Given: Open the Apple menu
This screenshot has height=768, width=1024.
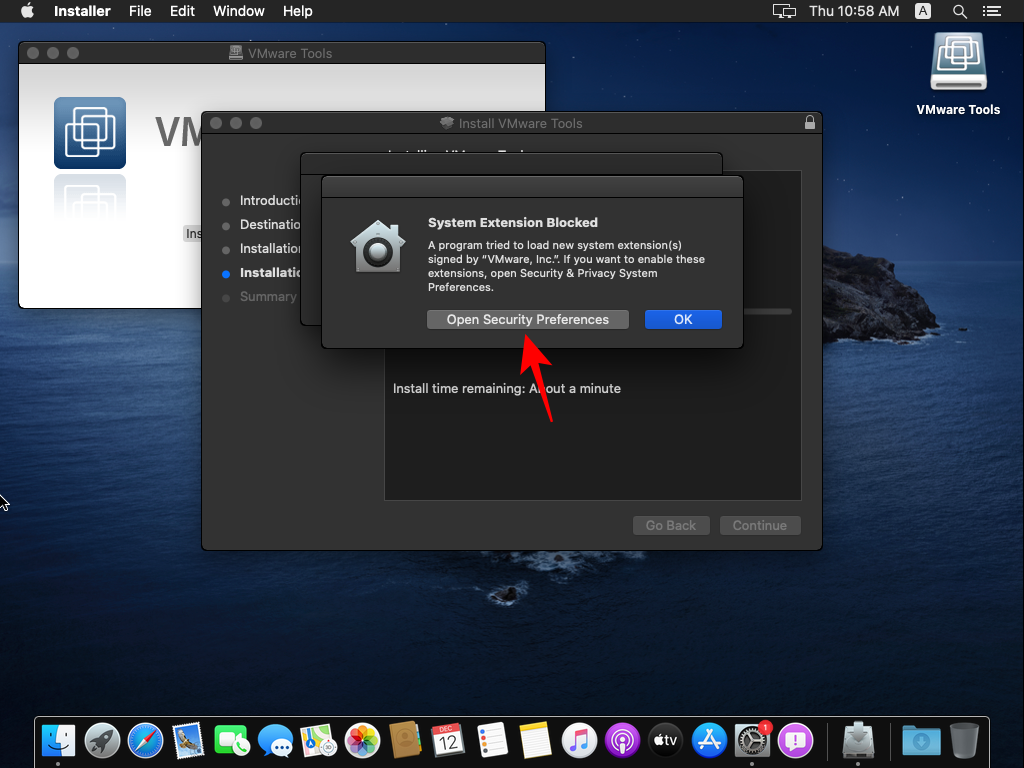Looking at the screenshot, I should click(26, 11).
